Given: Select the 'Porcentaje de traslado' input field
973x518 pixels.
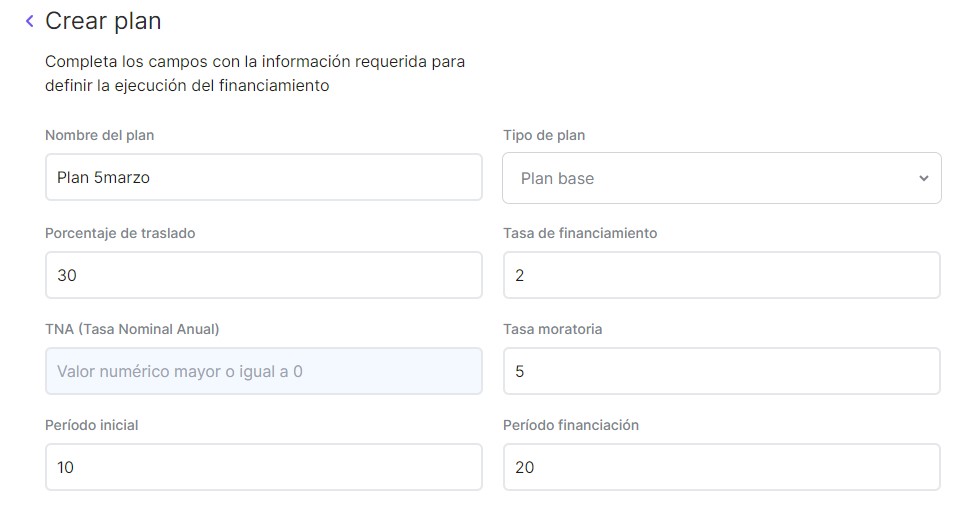Looking at the screenshot, I should pyautogui.click(x=263, y=275).
